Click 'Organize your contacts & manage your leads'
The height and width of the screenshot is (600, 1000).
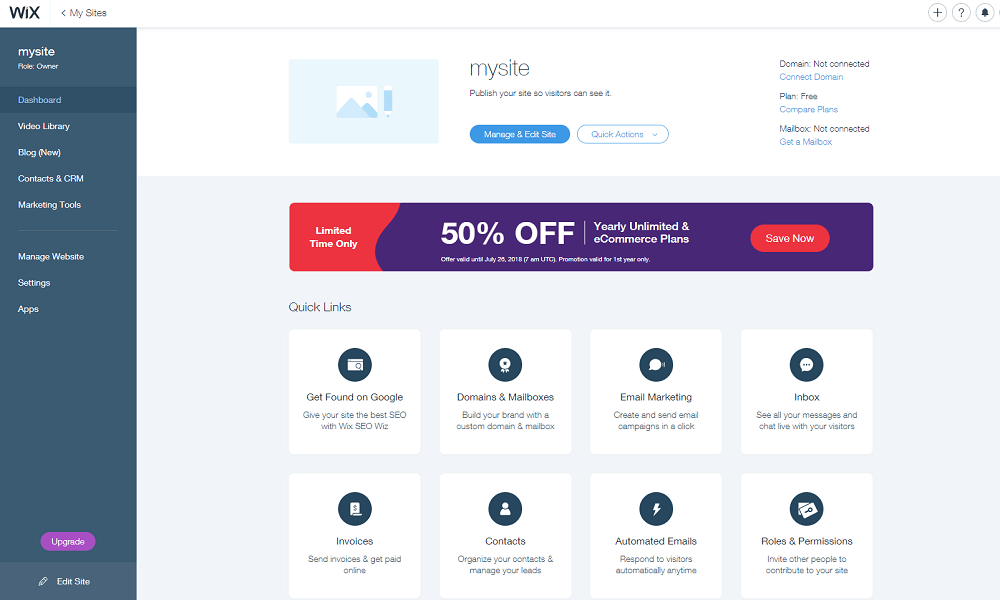coord(505,565)
